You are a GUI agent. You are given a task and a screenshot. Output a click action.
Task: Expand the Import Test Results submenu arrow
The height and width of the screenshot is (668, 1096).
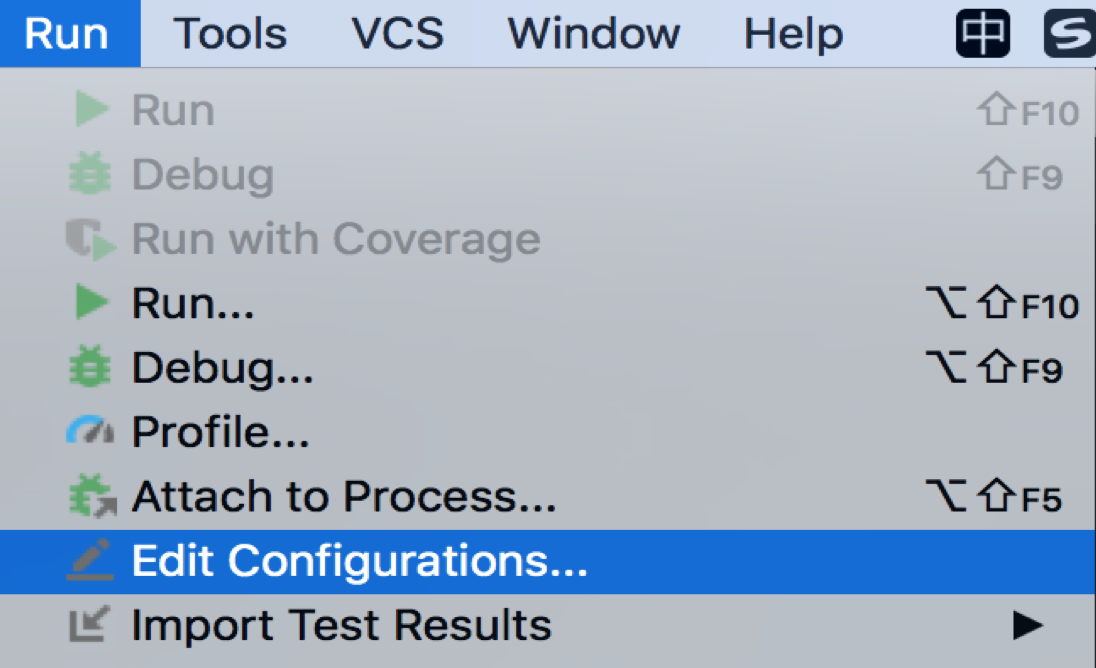[x=1028, y=625]
